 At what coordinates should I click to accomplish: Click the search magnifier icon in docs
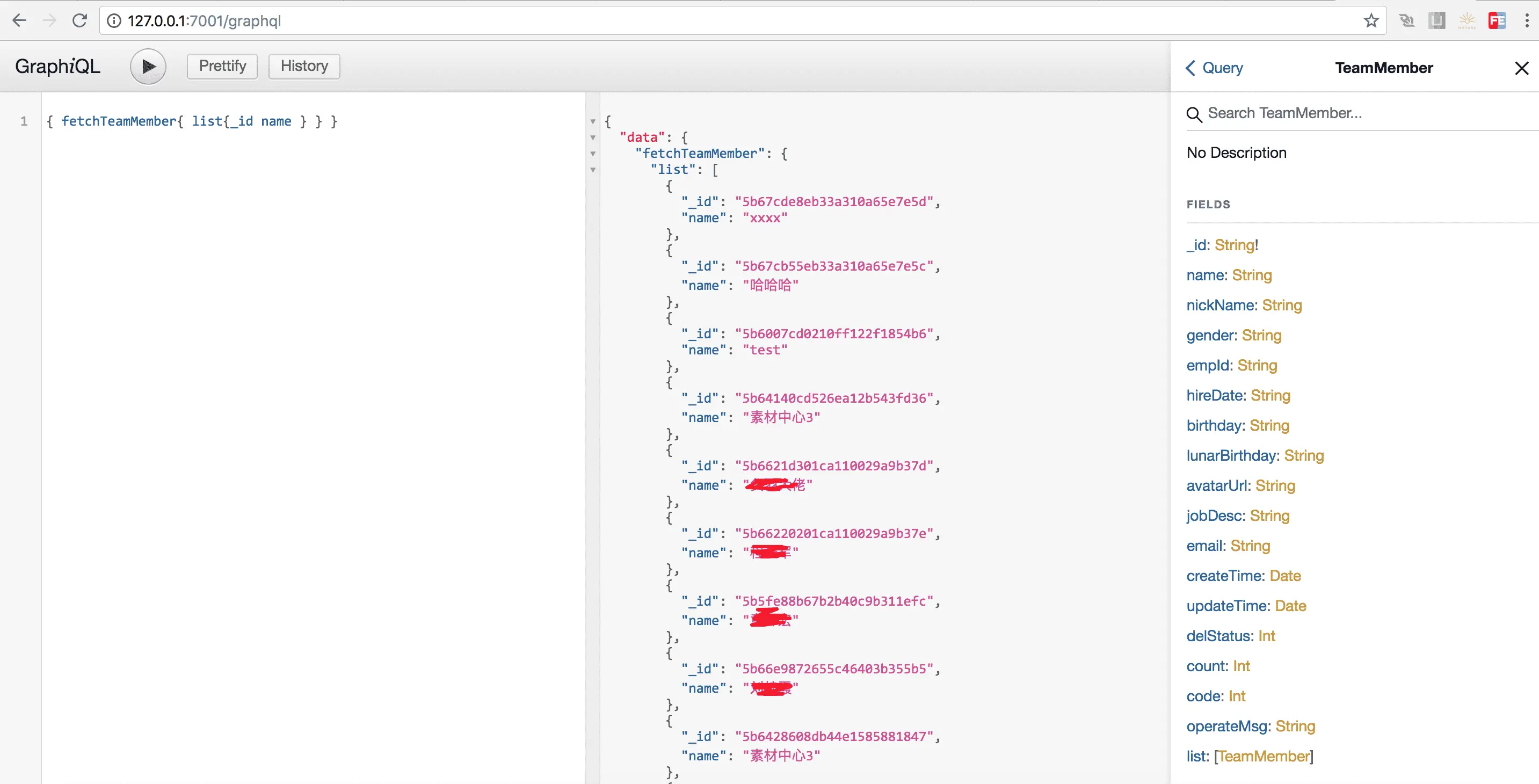coord(1194,114)
